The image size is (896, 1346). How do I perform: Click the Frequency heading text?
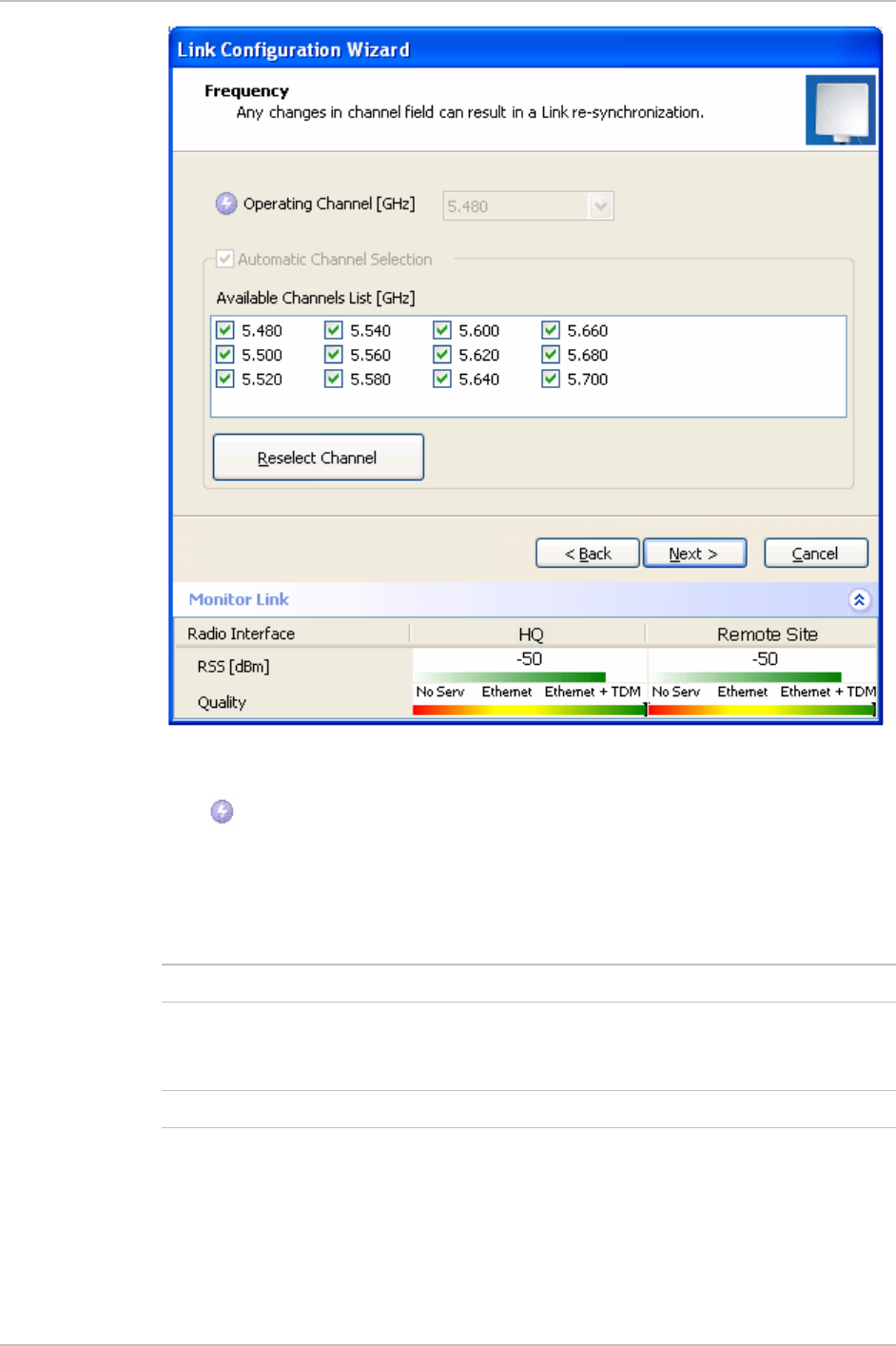(x=246, y=91)
